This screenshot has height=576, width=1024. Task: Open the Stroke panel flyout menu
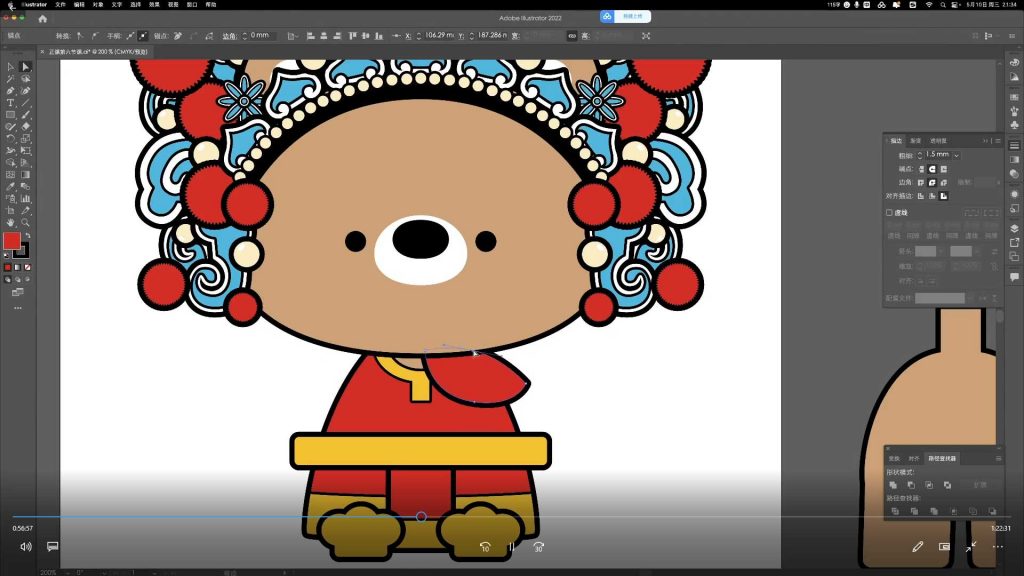tap(998, 139)
